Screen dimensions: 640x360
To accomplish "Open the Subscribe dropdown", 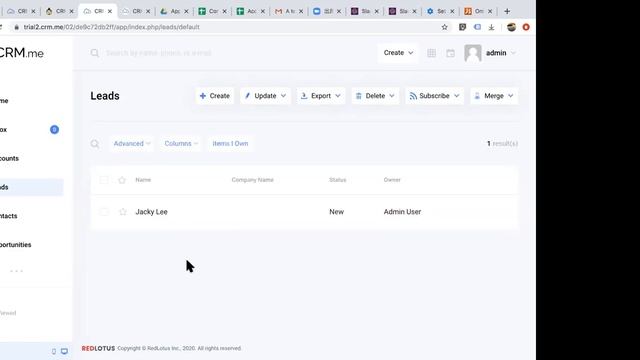I will (434, 96).
